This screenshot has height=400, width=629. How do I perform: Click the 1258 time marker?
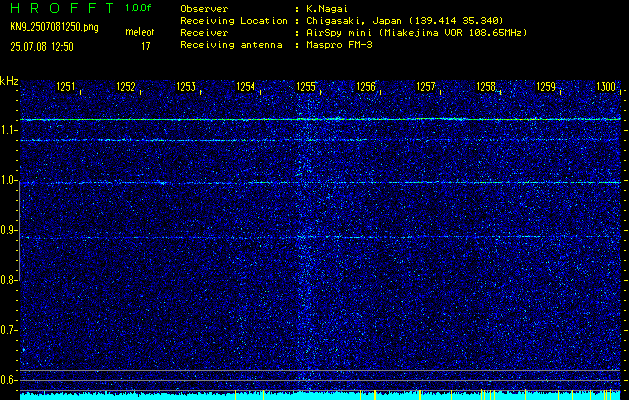point(486,87)
